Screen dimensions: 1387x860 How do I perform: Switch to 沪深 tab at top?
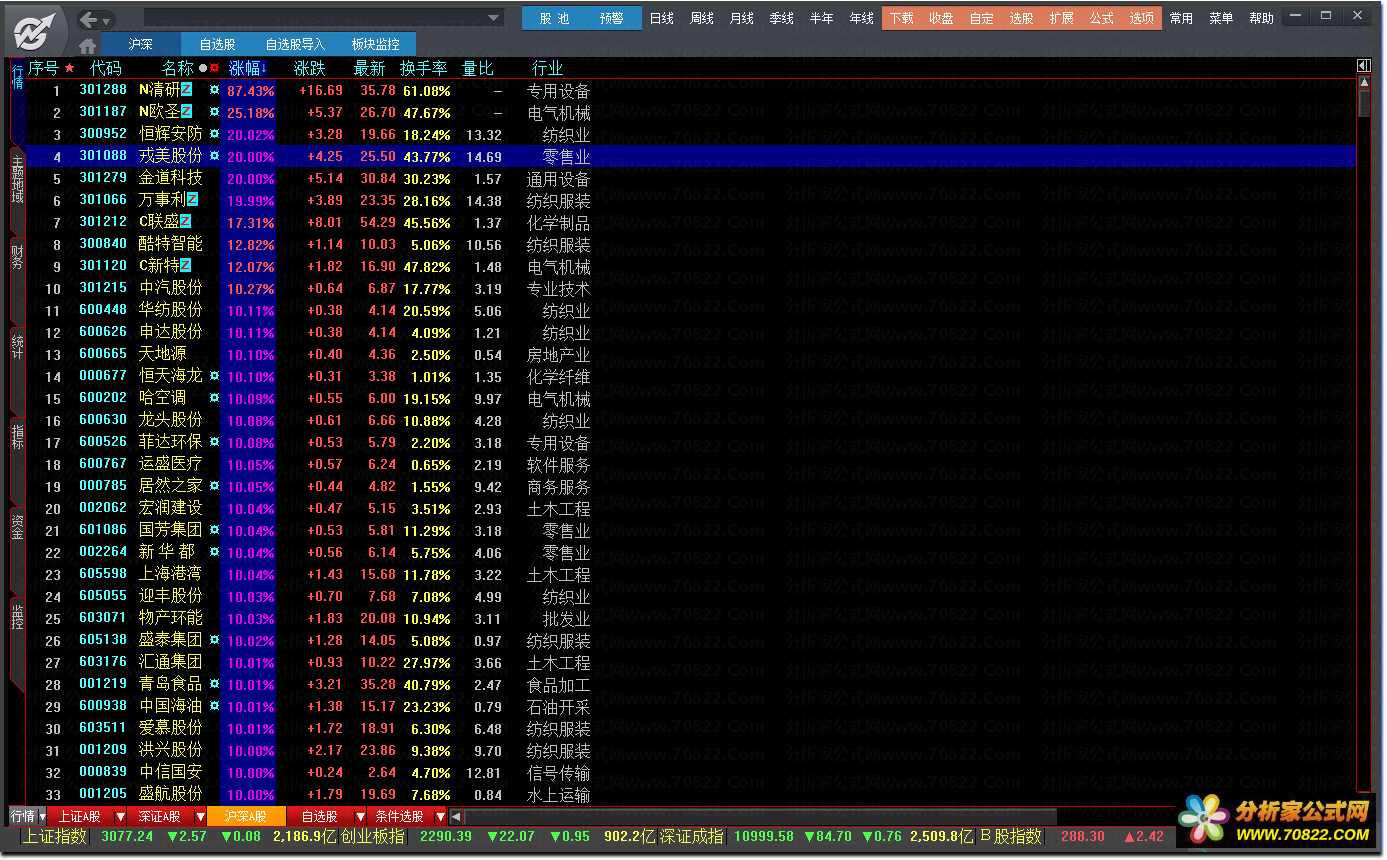coord(141,44)
